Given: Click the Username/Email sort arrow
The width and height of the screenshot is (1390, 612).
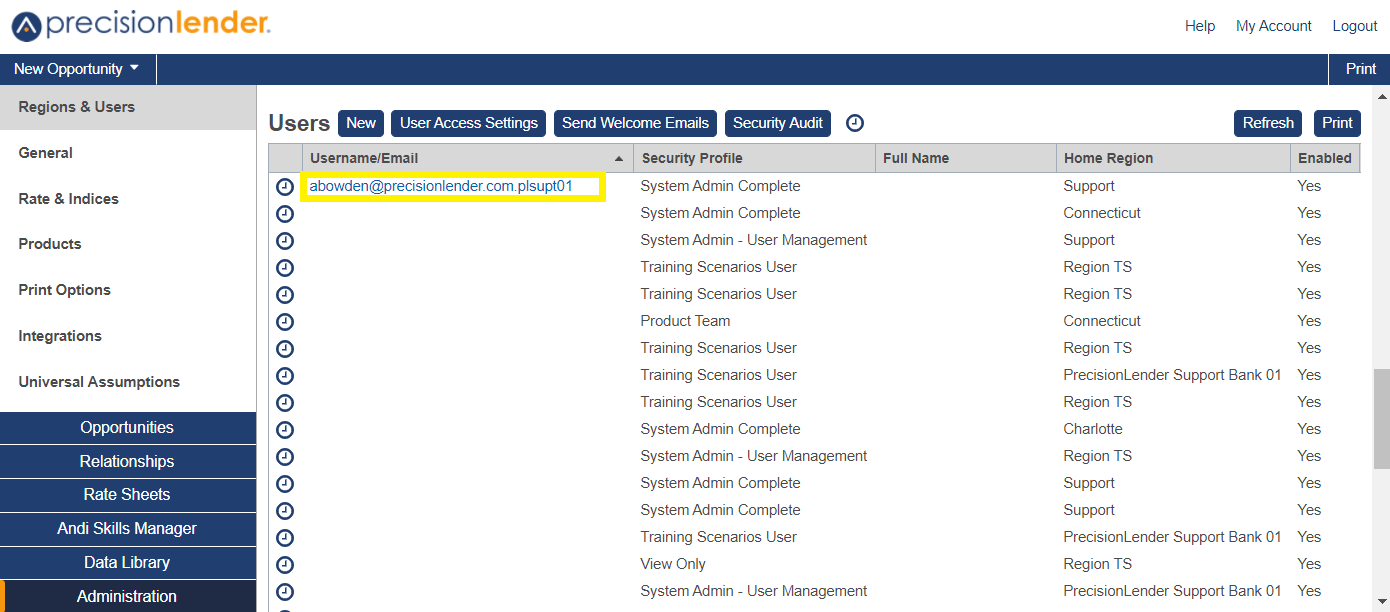Looking at the screenshot, I should tap(619, 159).
